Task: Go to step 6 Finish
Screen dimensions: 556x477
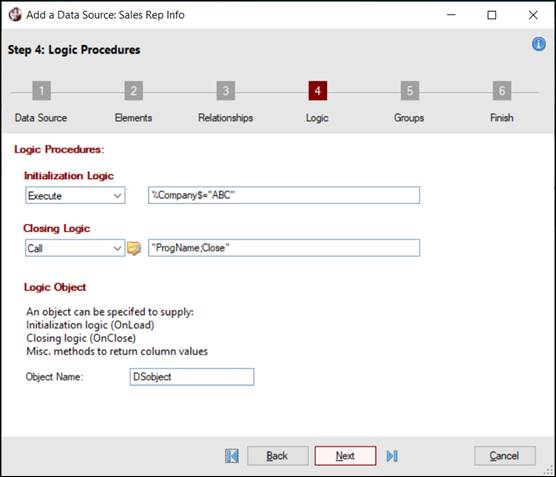Action: click(x=502, y=91)
